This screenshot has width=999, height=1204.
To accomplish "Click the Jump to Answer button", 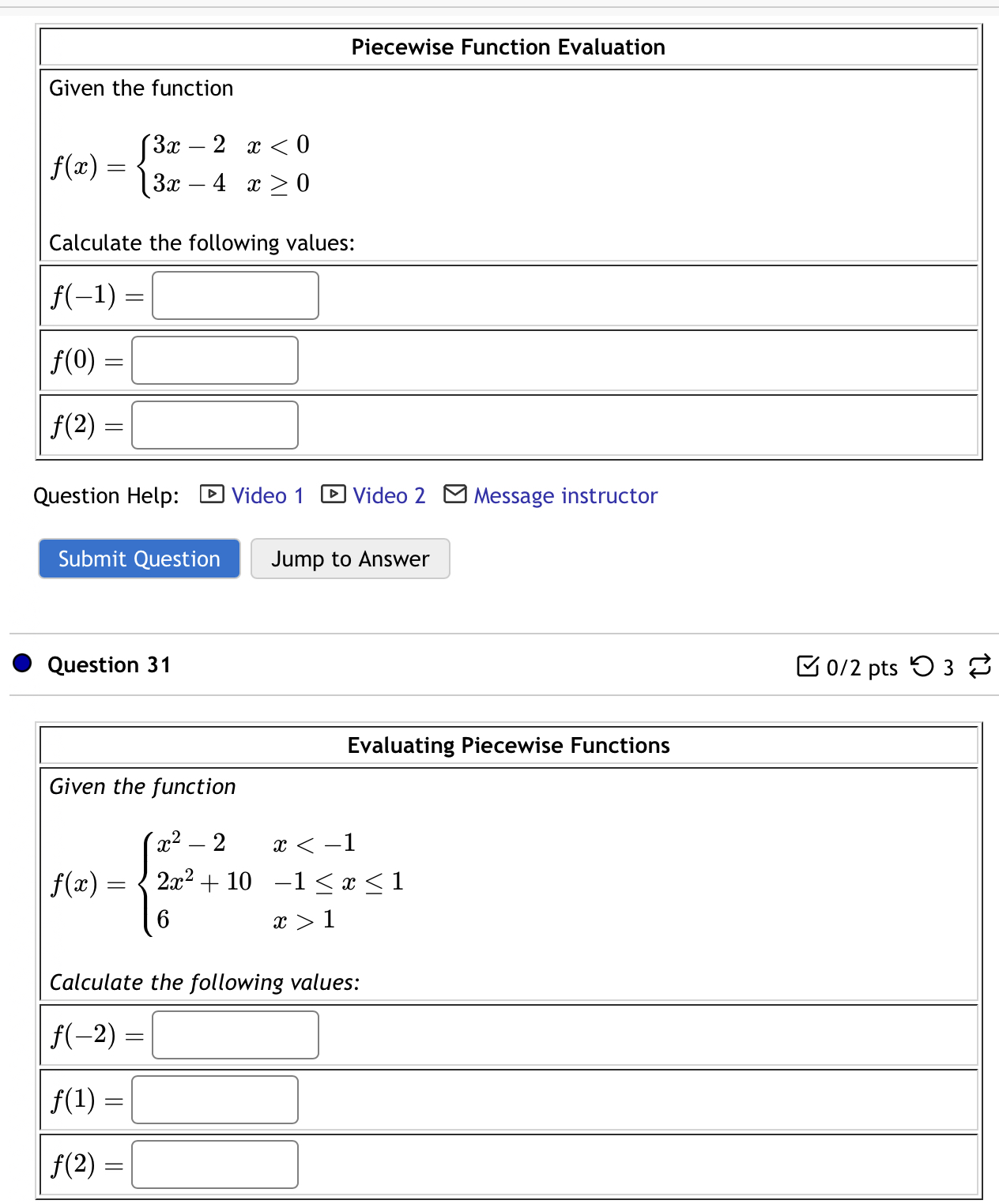I will point(349,559).
